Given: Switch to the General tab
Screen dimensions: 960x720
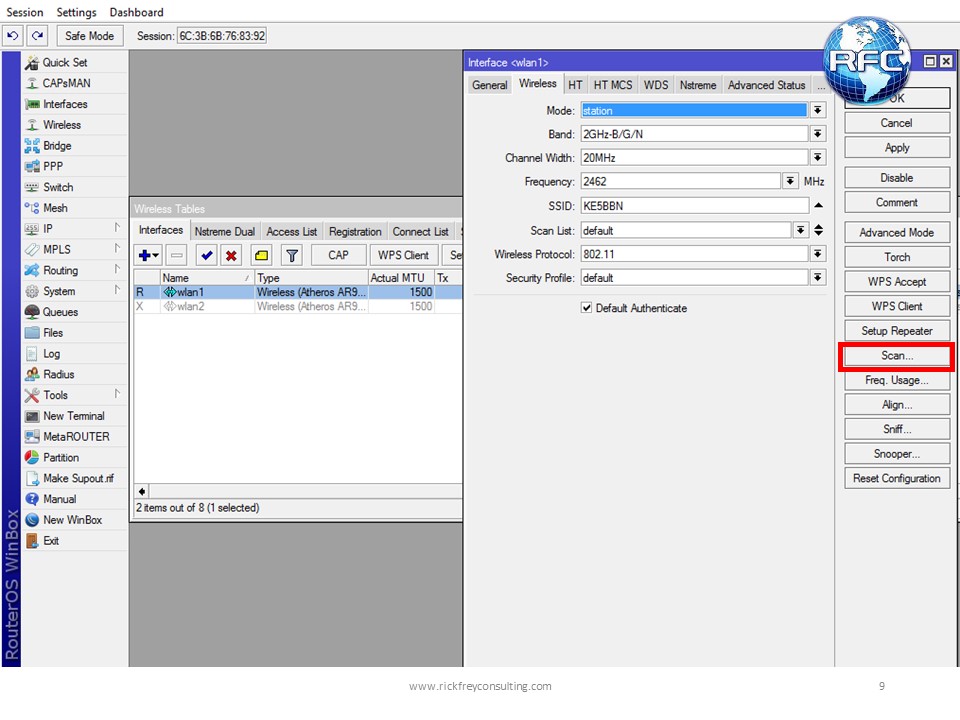Looking at the screenshot, I should (x=490, y=85).
